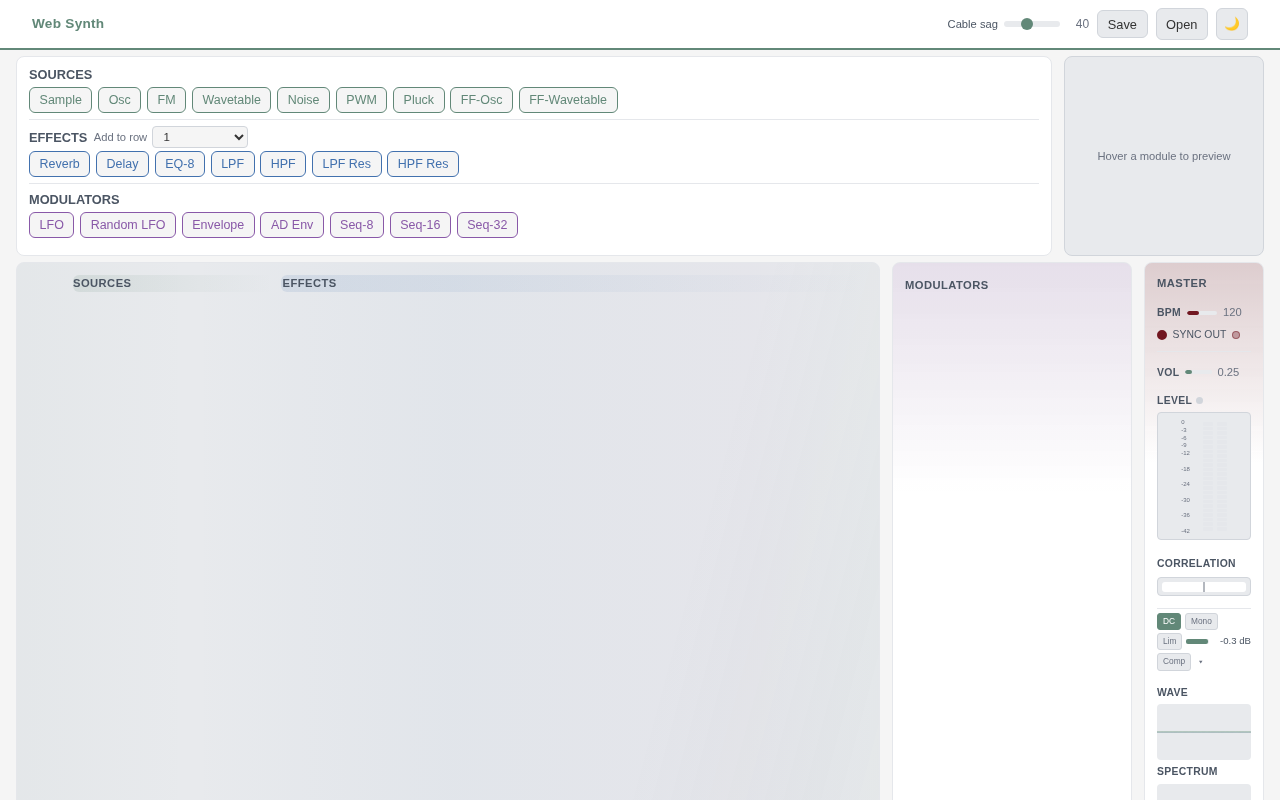The image size is (1280, 800).
Task: Expand compressor settings arrow
Action: 1201,662
